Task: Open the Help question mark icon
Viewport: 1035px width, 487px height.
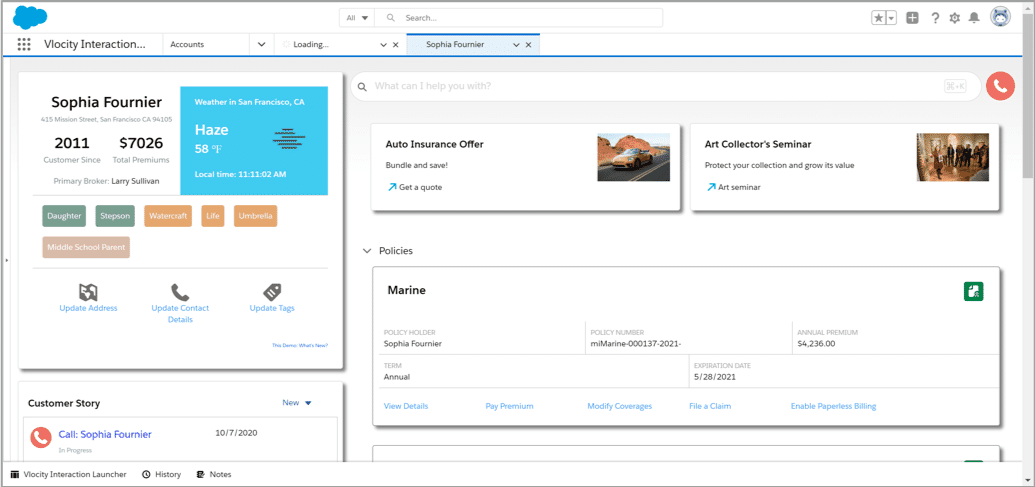Action: click(x=935, y=18)
